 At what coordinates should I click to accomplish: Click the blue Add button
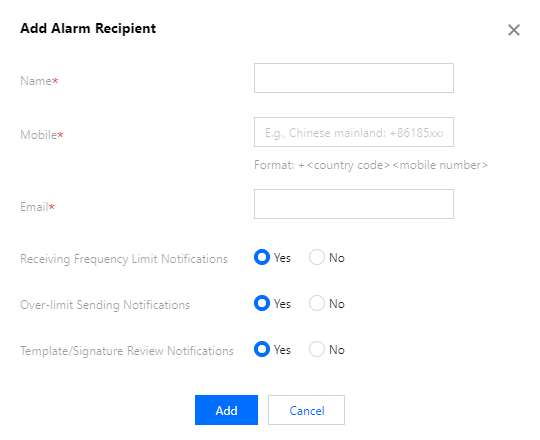click(x=226, y=410)
